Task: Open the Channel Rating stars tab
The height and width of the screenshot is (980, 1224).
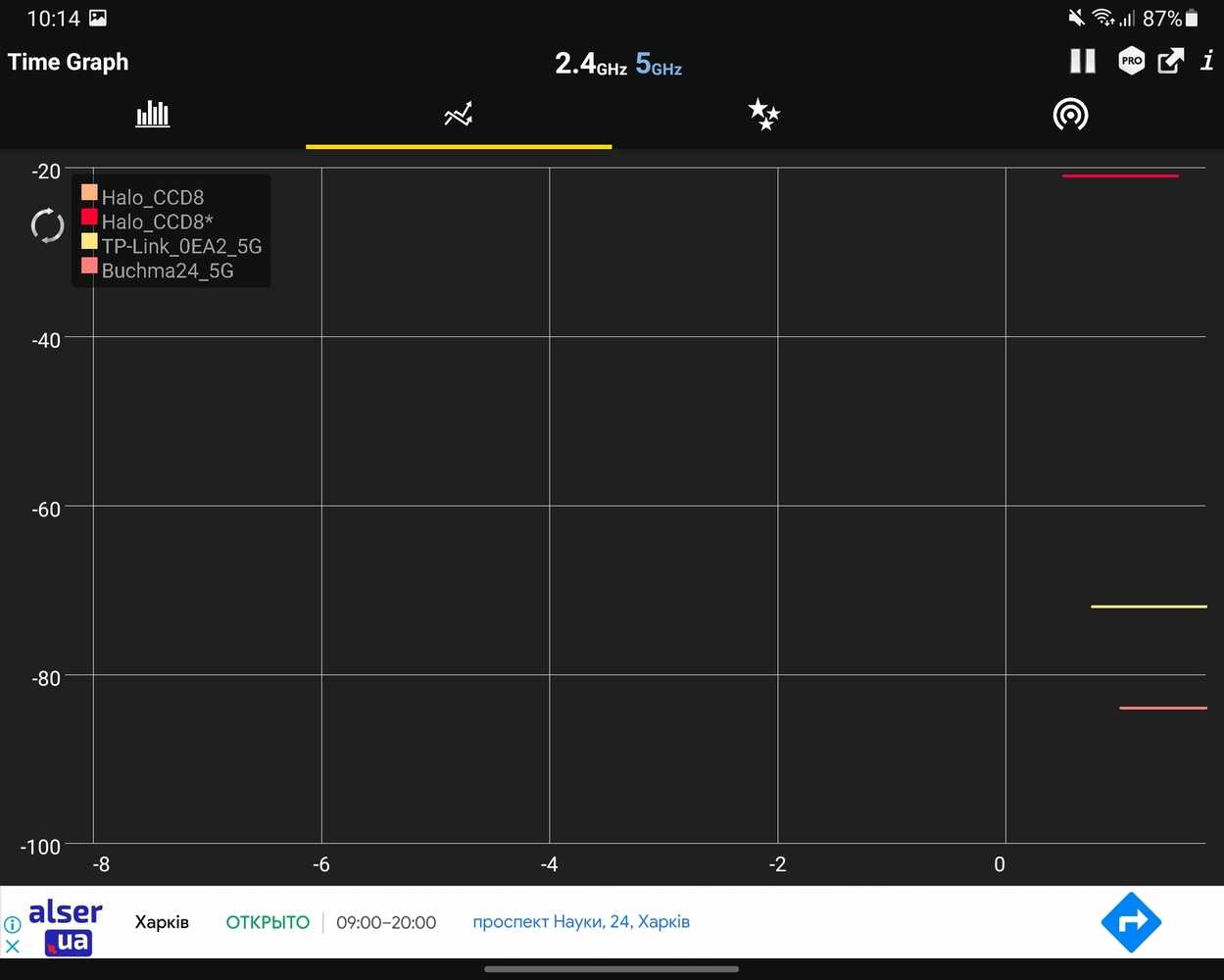Action: (x=763, y=115)
